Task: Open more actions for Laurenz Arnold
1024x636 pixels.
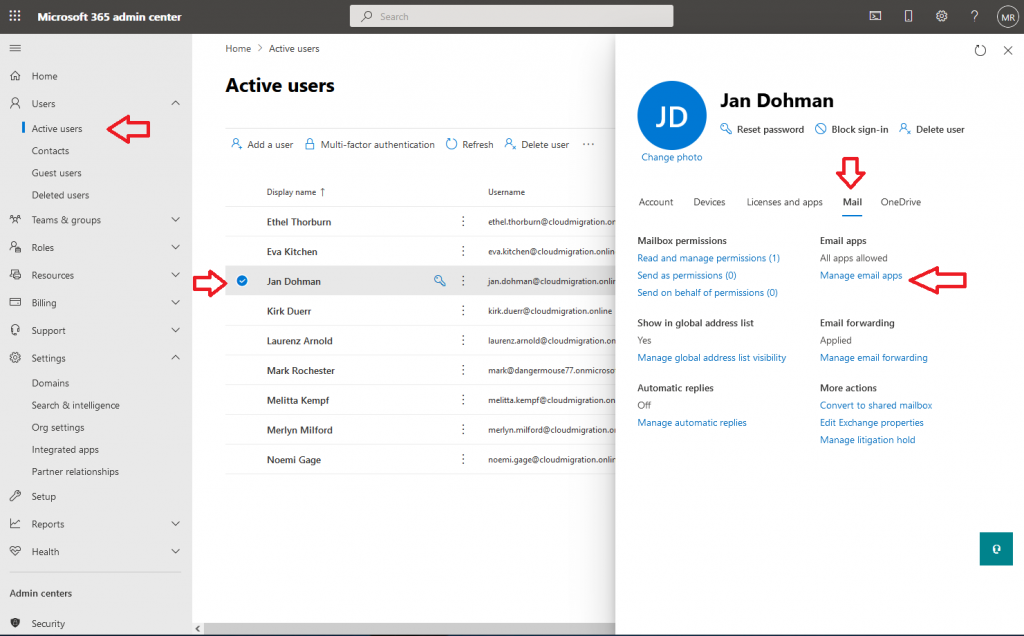Action: 463,340
